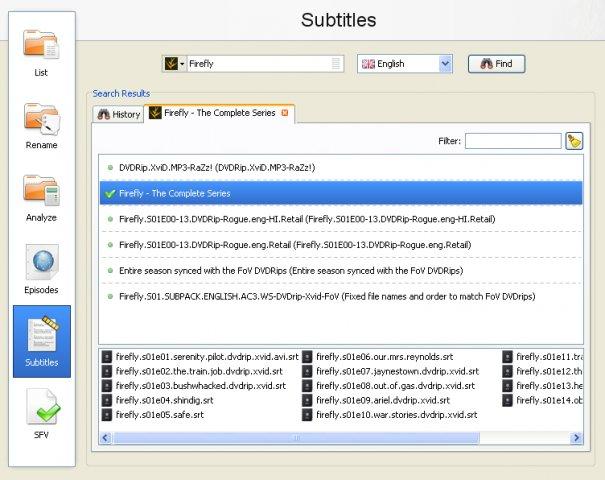Switch to the History tab

pyautogui.click(x=118, y=114)
